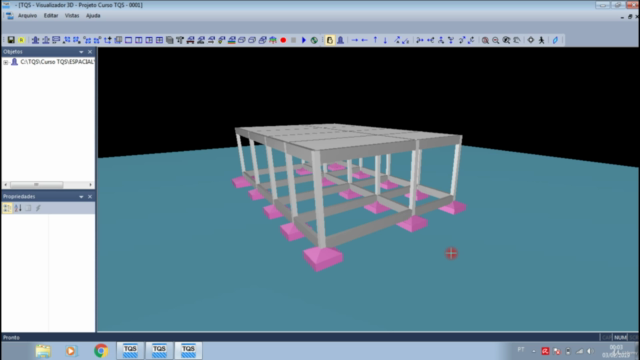The height and width of the screenshot is (360, 640).
Task: Click the gray stop square button
Action: click(293, 40)
